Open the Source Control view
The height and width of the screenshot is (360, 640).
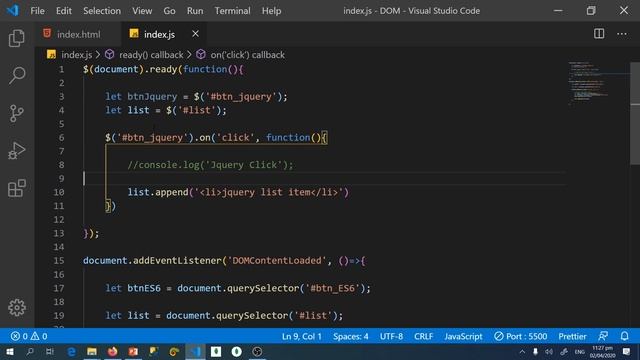[x=17, y=113]
